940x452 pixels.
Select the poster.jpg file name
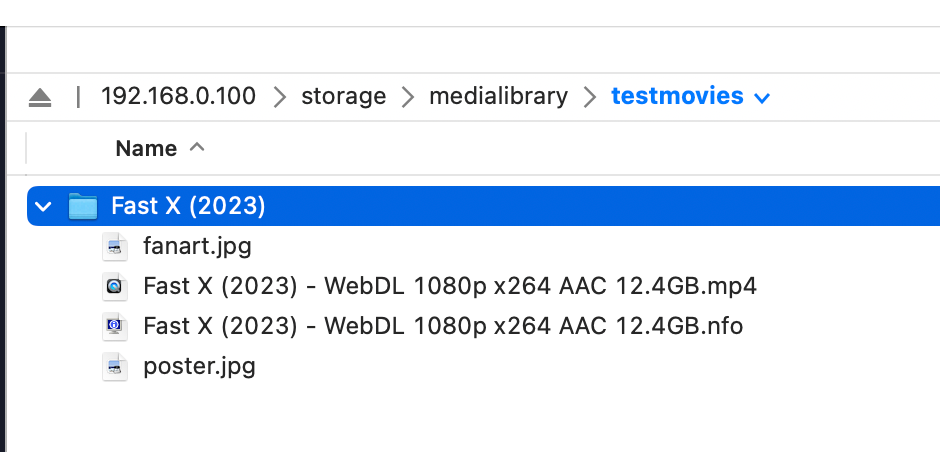199,366
